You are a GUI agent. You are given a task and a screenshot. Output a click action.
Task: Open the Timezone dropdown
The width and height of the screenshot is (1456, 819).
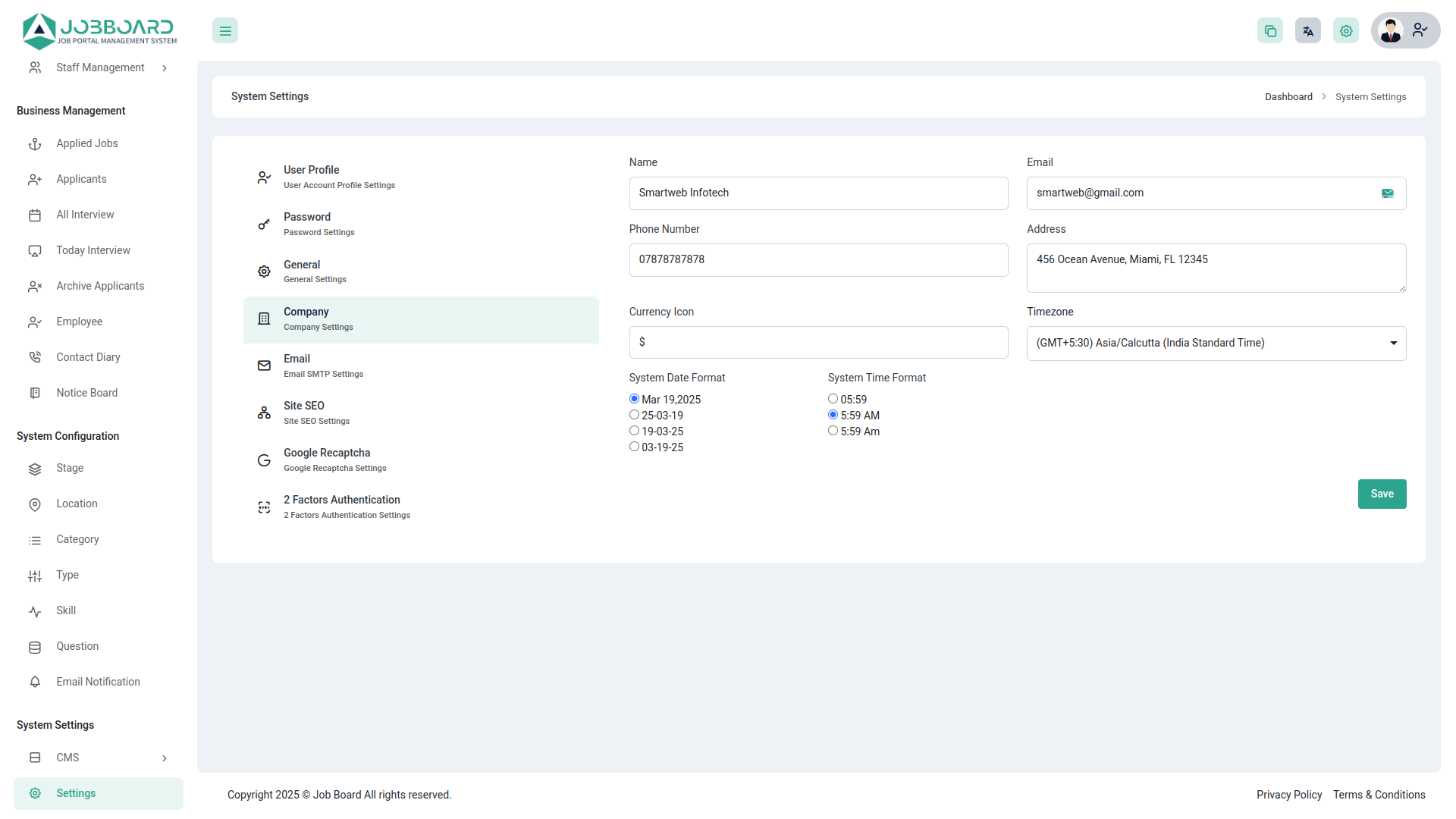tap(1216, 344)
